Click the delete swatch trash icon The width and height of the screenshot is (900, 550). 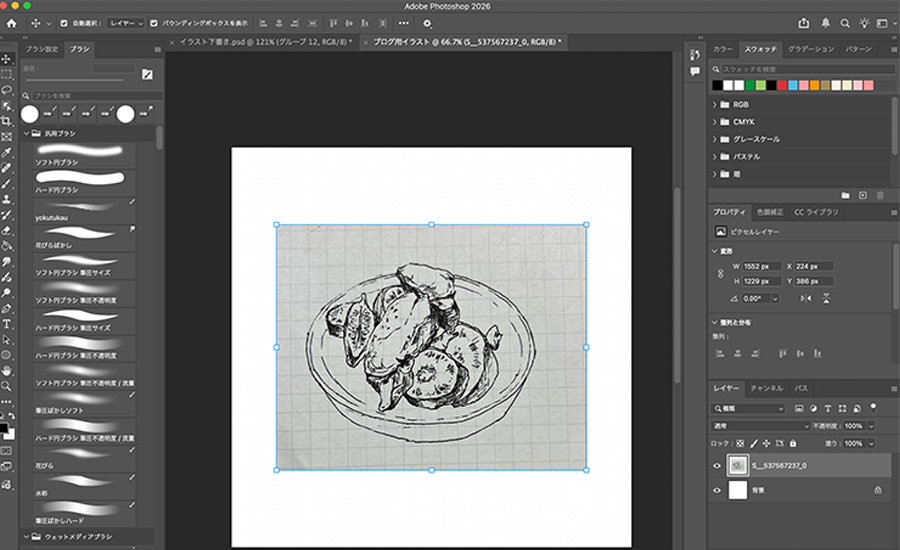[x=880, y=195]
